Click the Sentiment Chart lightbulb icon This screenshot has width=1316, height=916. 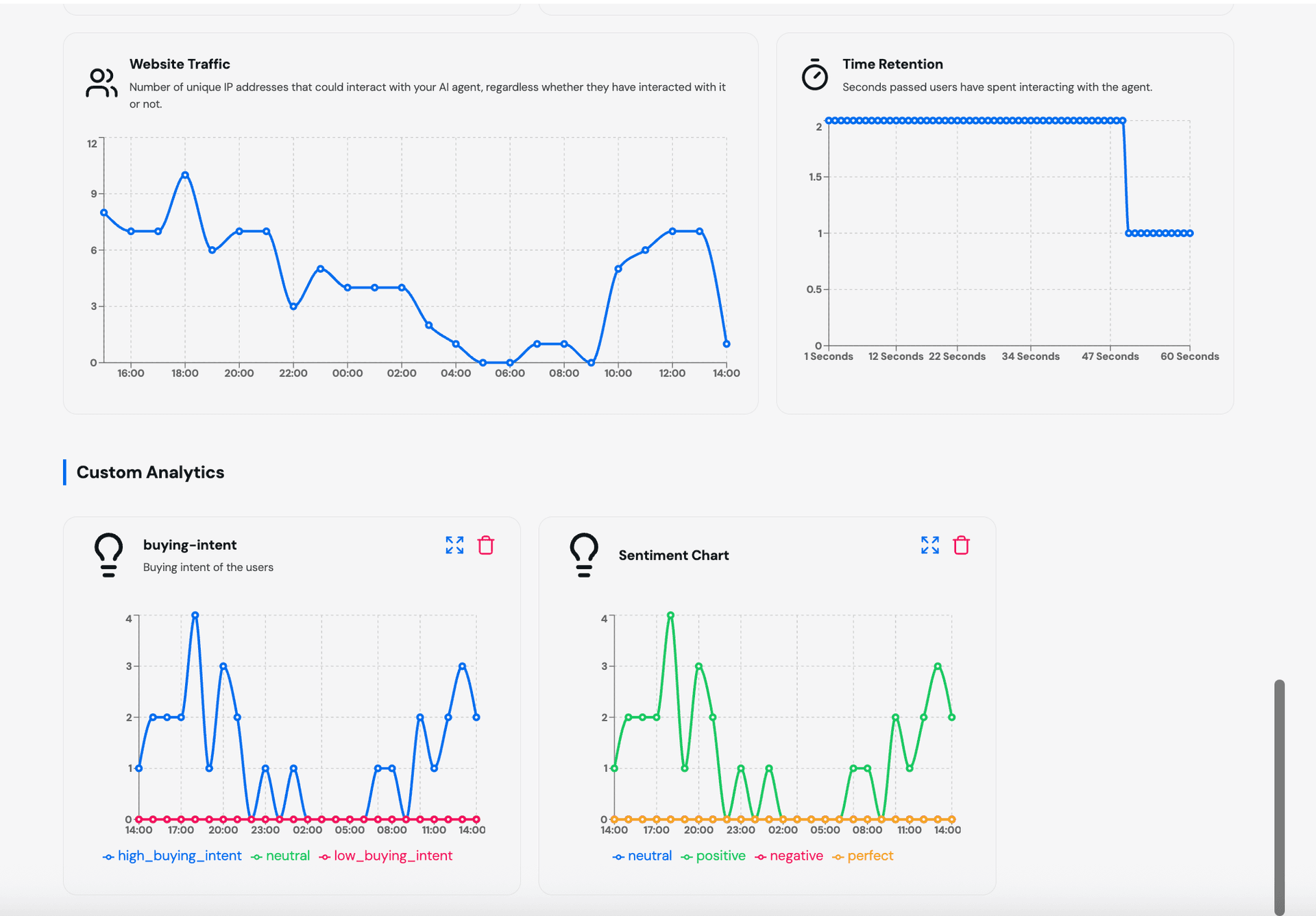pos(583,555)
